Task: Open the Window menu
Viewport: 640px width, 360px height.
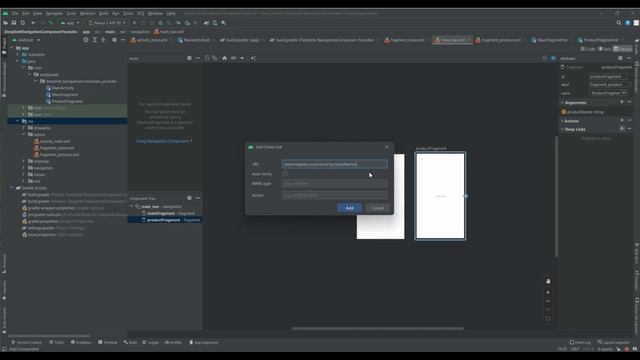Action: 155,13
